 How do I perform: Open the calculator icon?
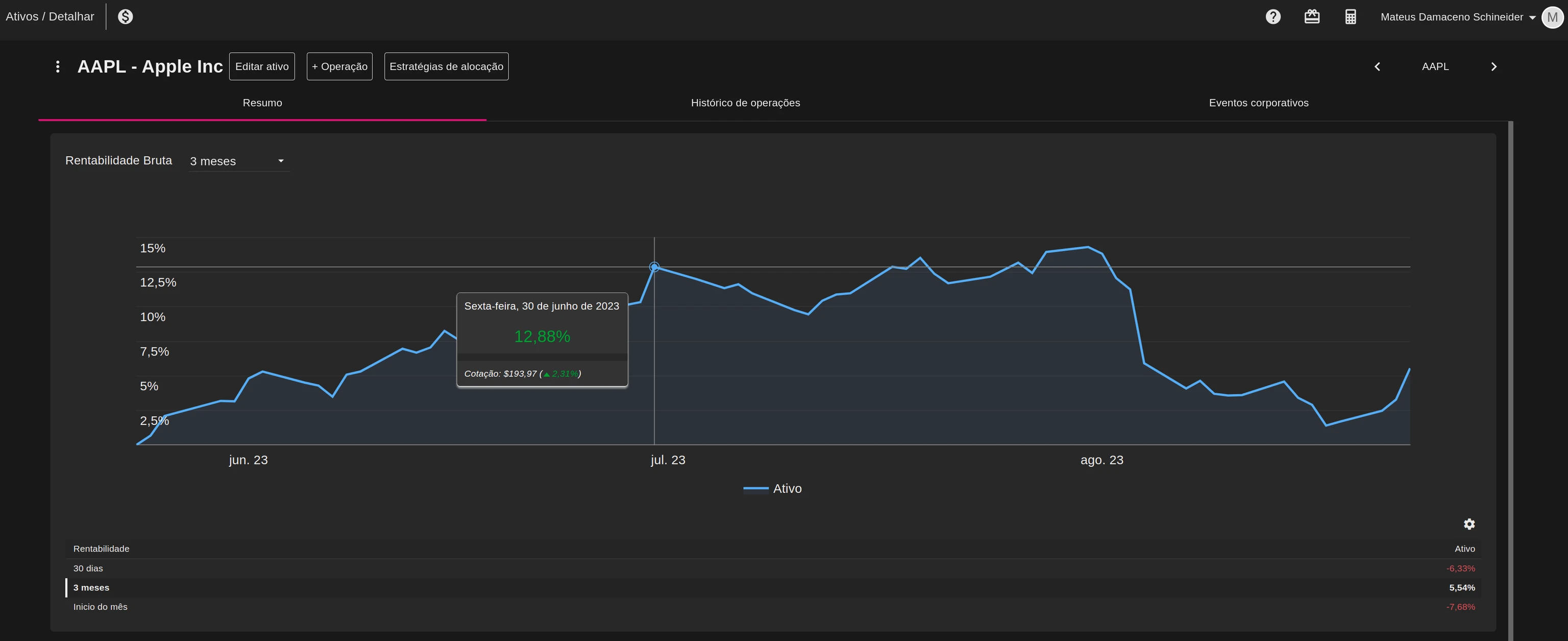[x=1350, y=17]
